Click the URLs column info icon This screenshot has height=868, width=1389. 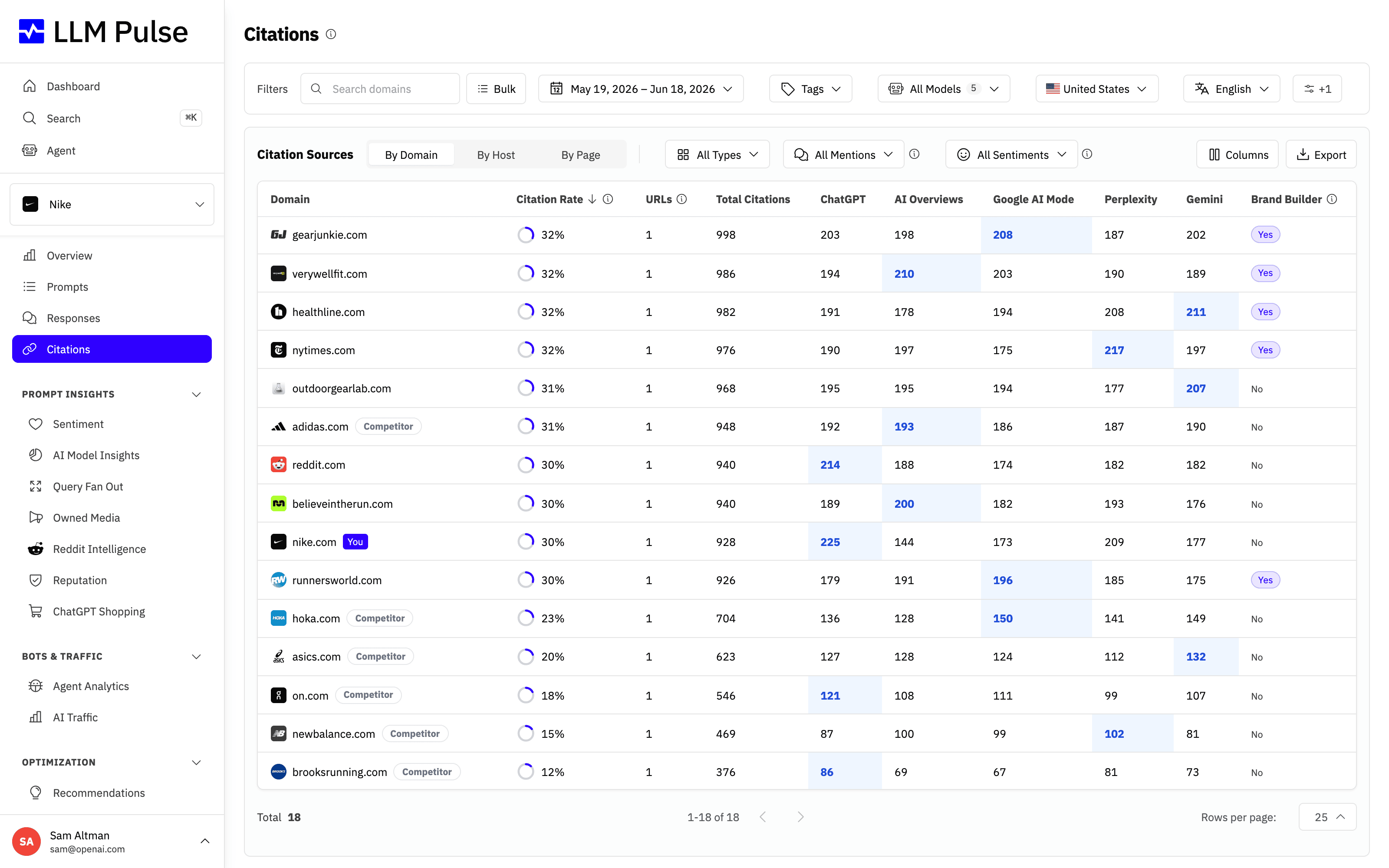[x=682, y=199]
